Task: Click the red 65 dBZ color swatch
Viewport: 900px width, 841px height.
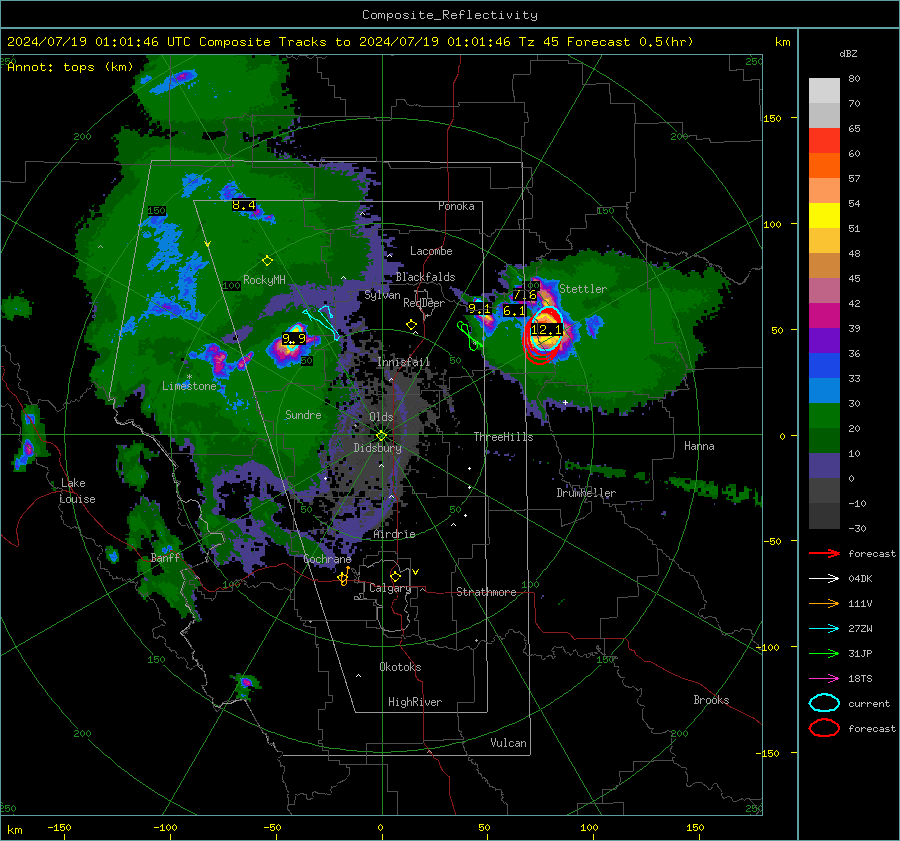Action: (824, 140)
